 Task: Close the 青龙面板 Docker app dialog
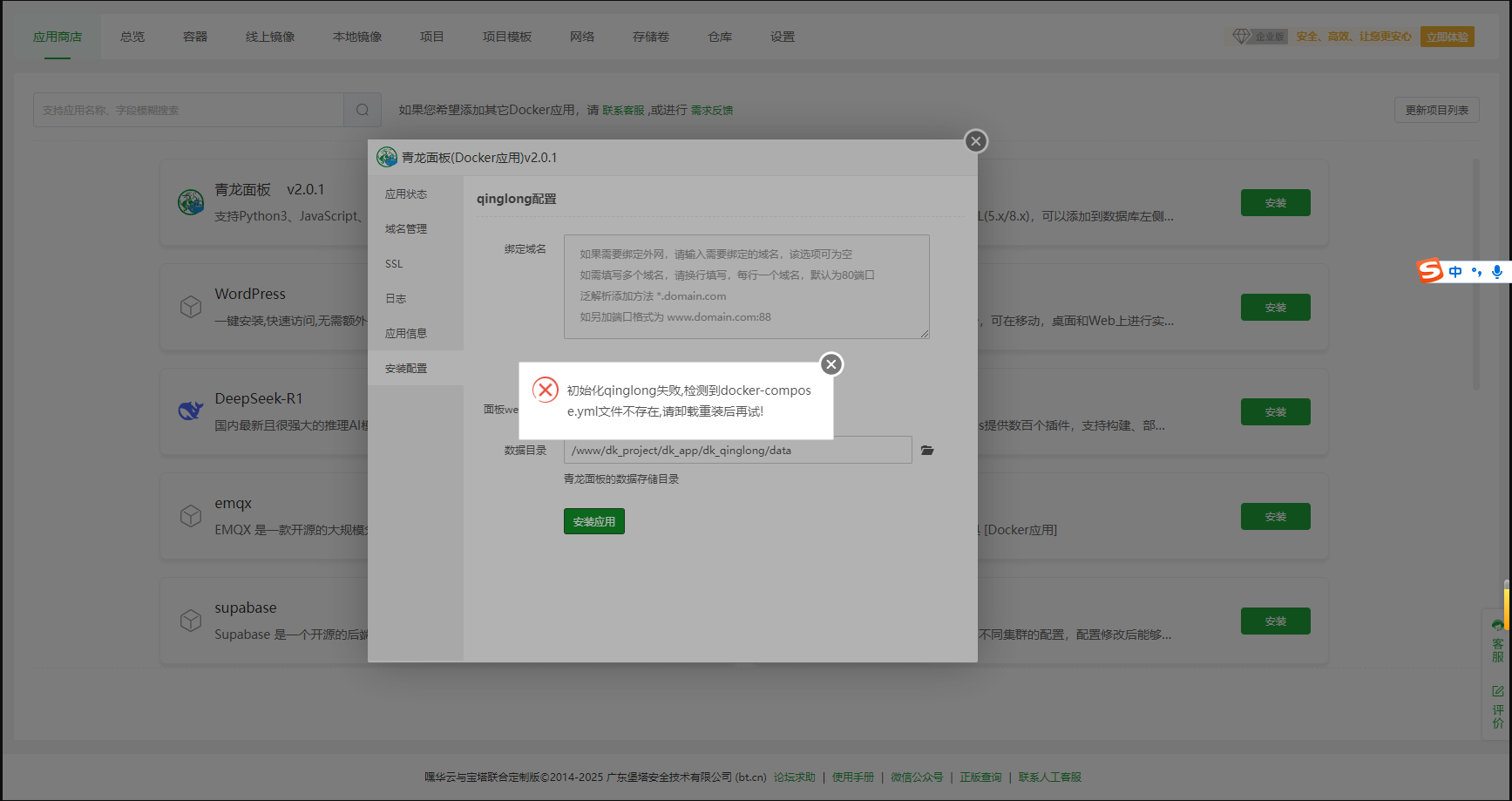(x=976, y=141)
